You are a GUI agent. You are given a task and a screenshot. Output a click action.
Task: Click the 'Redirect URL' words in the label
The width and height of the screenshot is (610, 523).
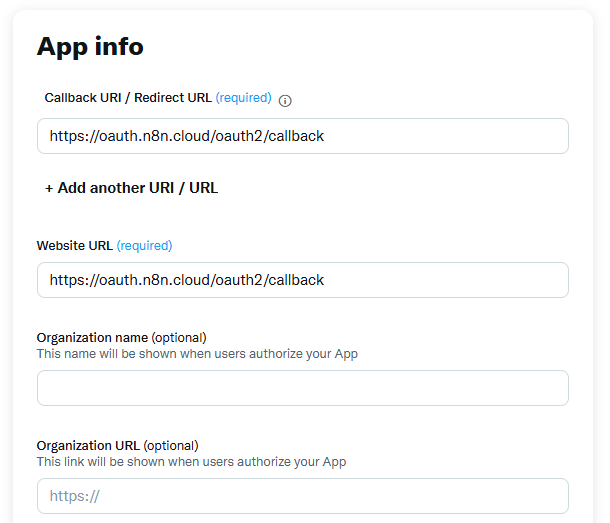[172, 98]
